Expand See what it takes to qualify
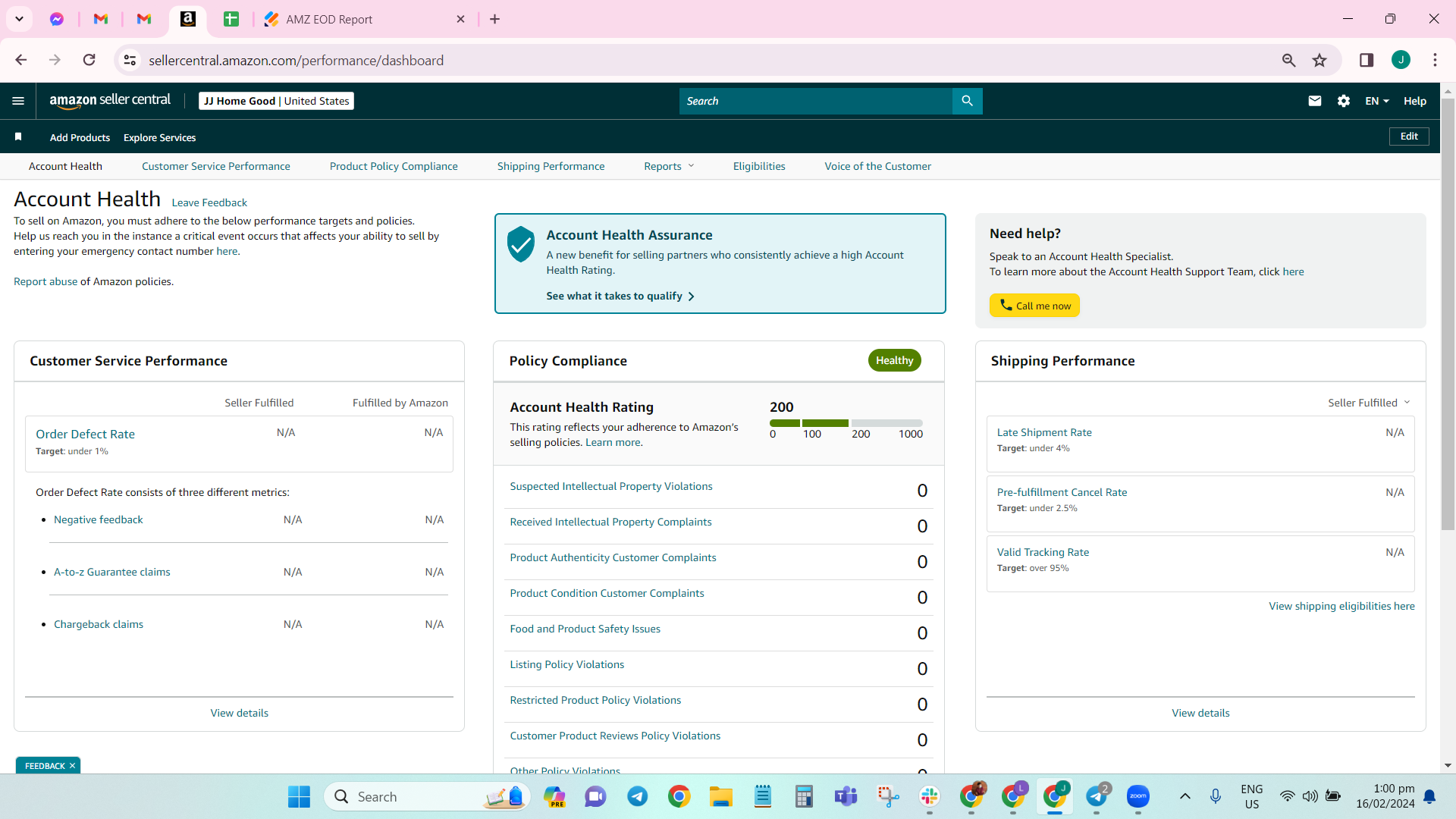The image size is (1456, 819). tap(620, 296)
